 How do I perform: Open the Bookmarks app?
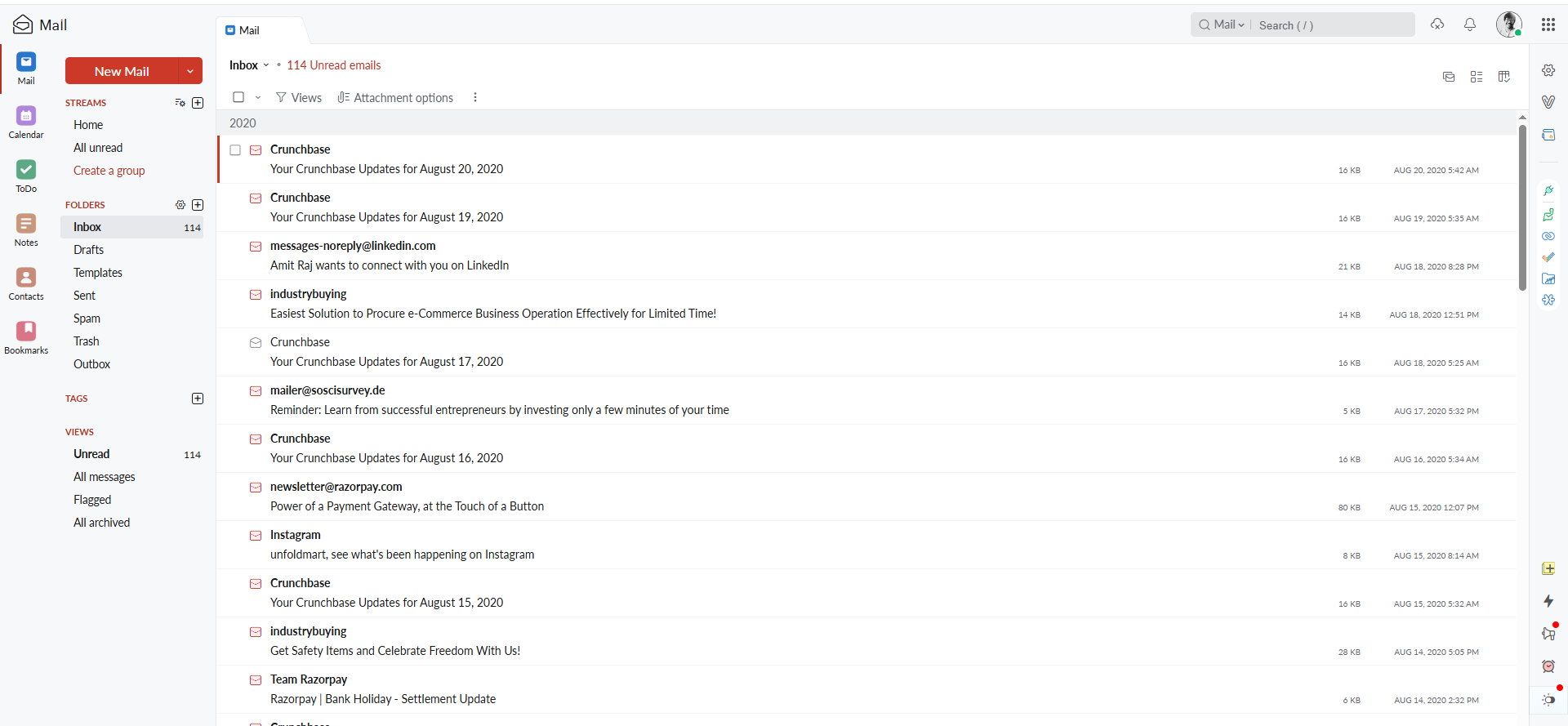tap(26, 337)
